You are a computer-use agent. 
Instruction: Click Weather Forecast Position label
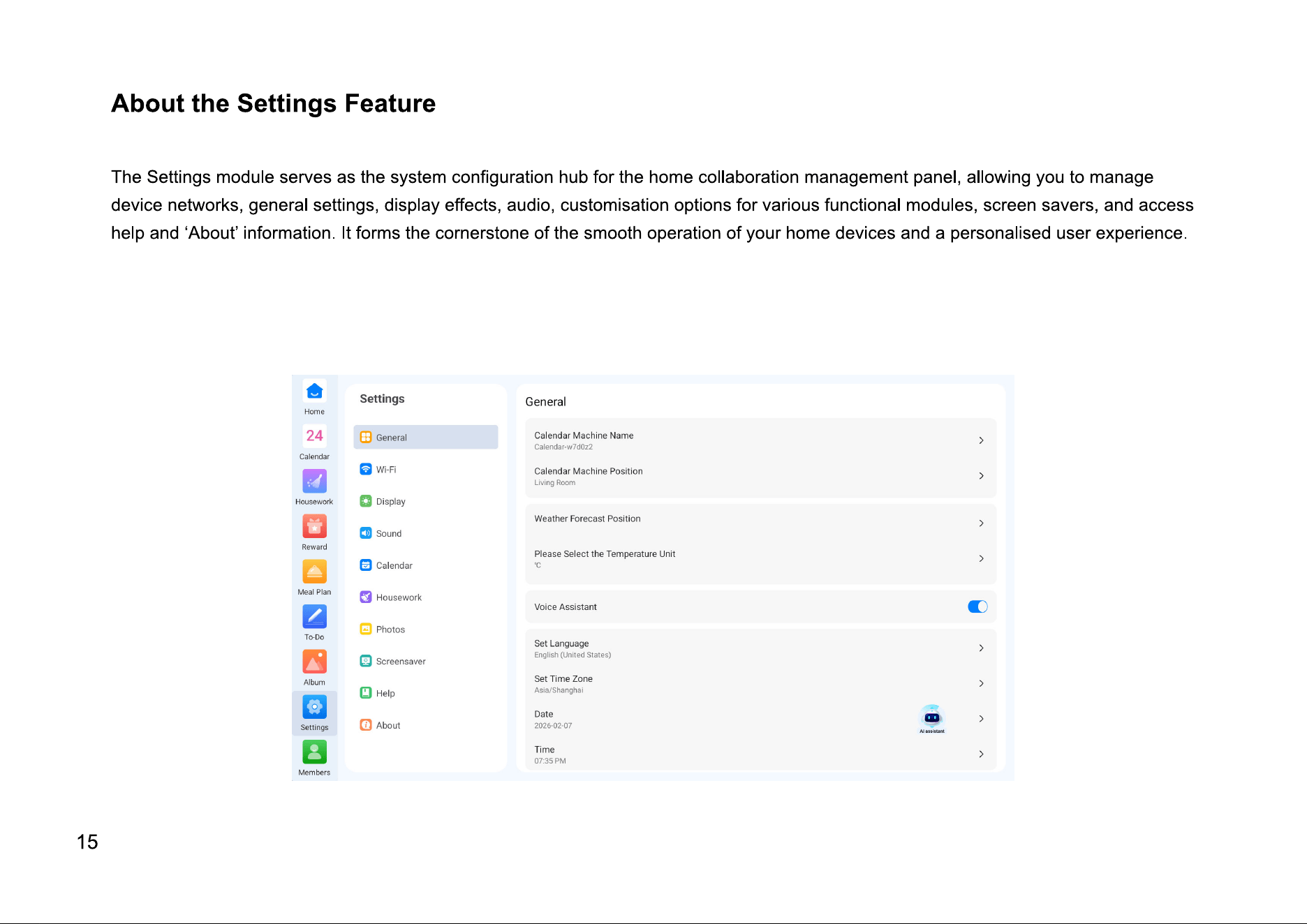pyautogui.click(x=587, y=519)
